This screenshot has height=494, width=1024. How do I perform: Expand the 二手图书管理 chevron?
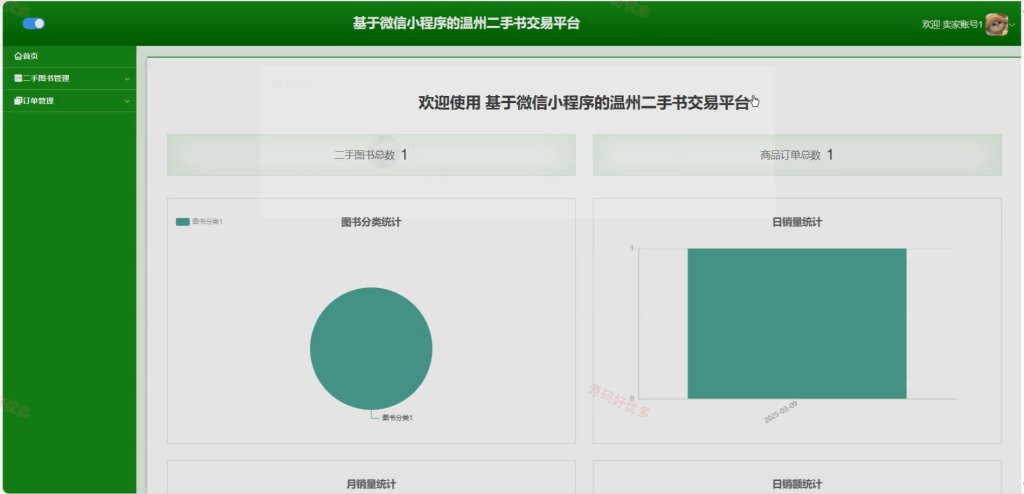(x=127, y=79)
